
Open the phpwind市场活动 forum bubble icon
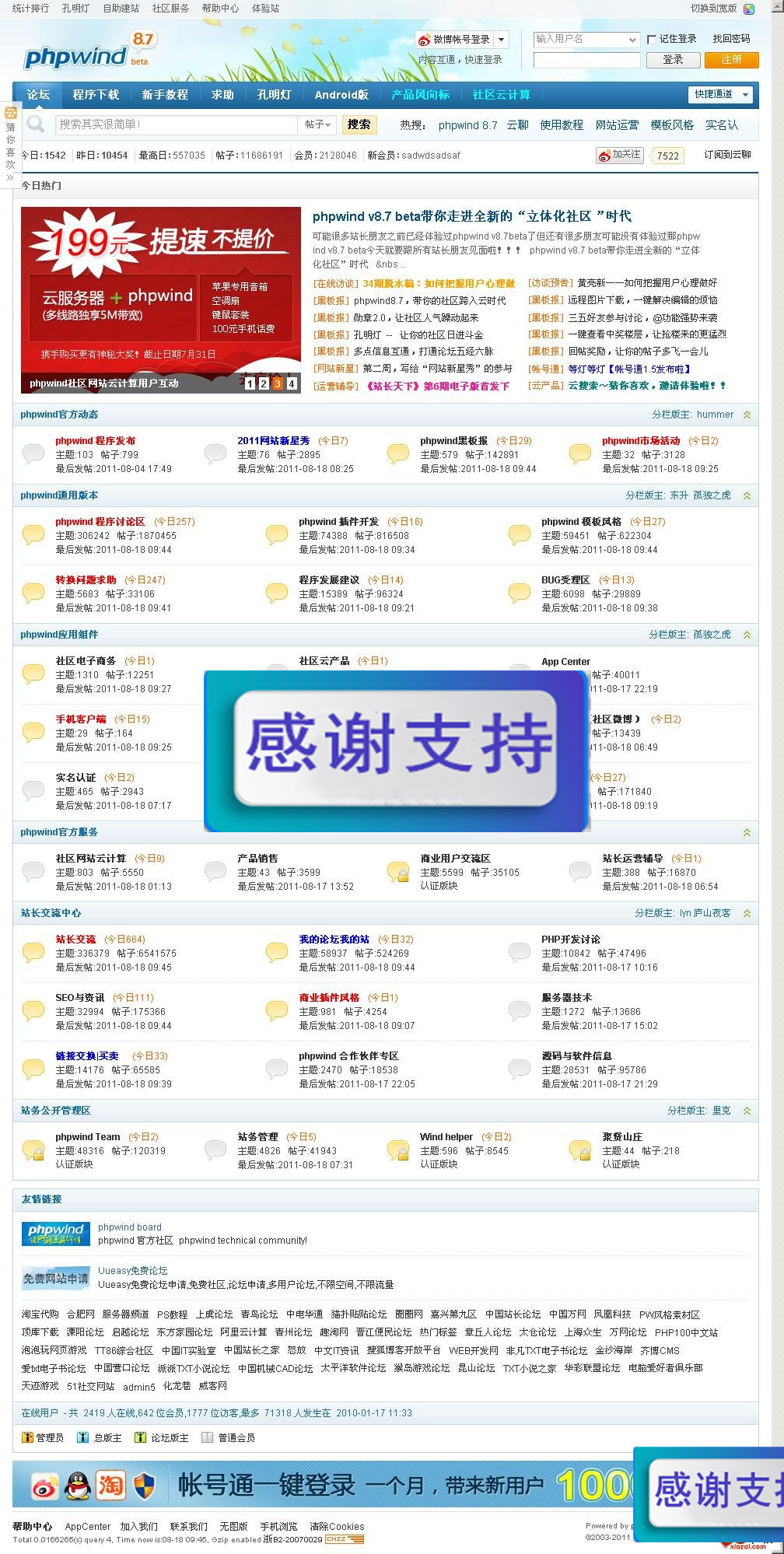point(580,453)
